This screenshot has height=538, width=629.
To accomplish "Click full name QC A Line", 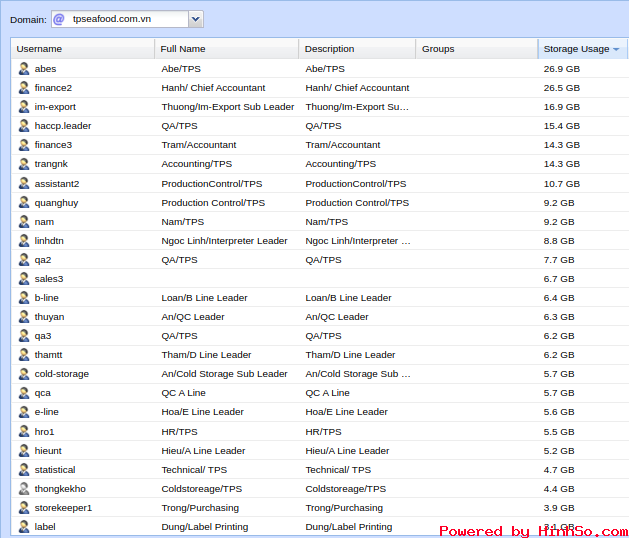I will (x=183, y=393).
